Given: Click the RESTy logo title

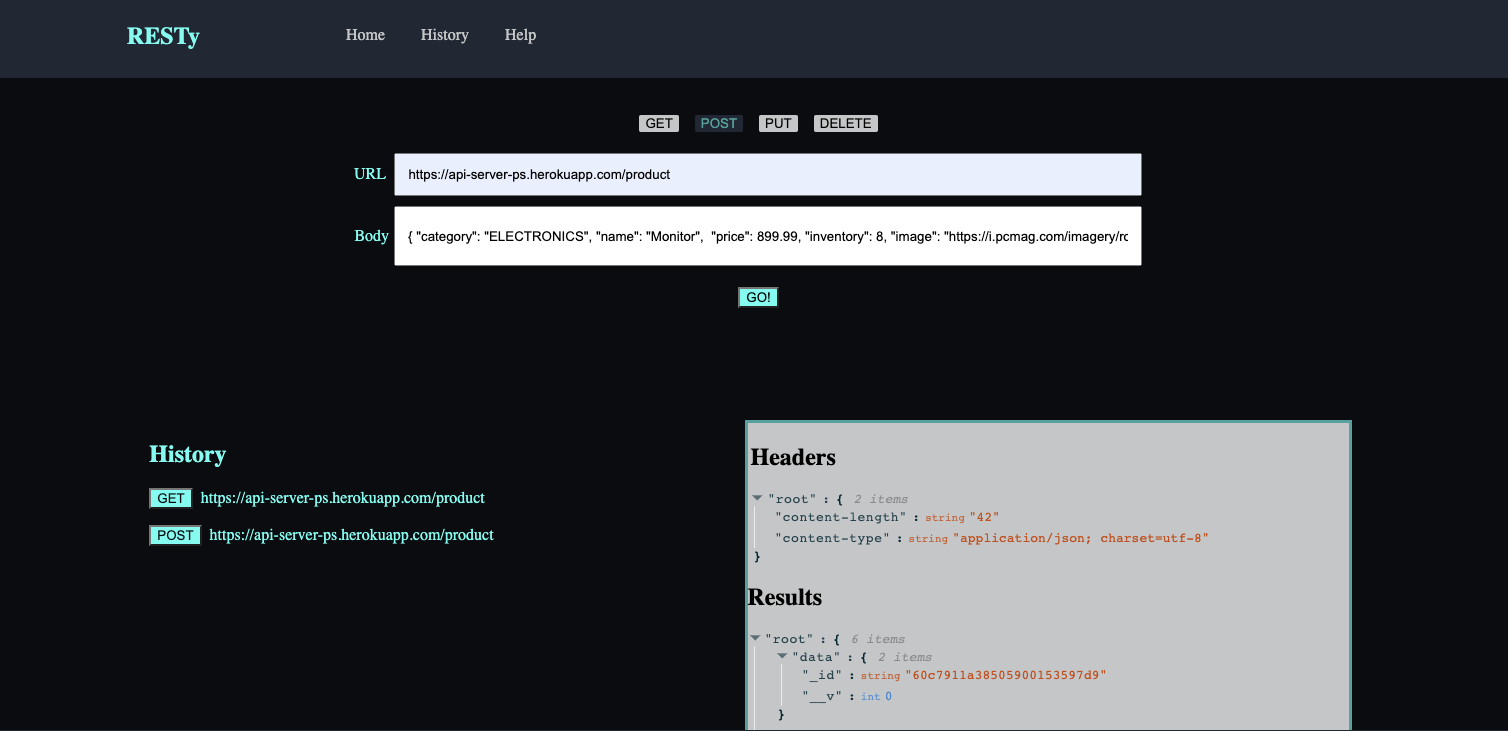Looking at the screenshot, I should [163, 36].
